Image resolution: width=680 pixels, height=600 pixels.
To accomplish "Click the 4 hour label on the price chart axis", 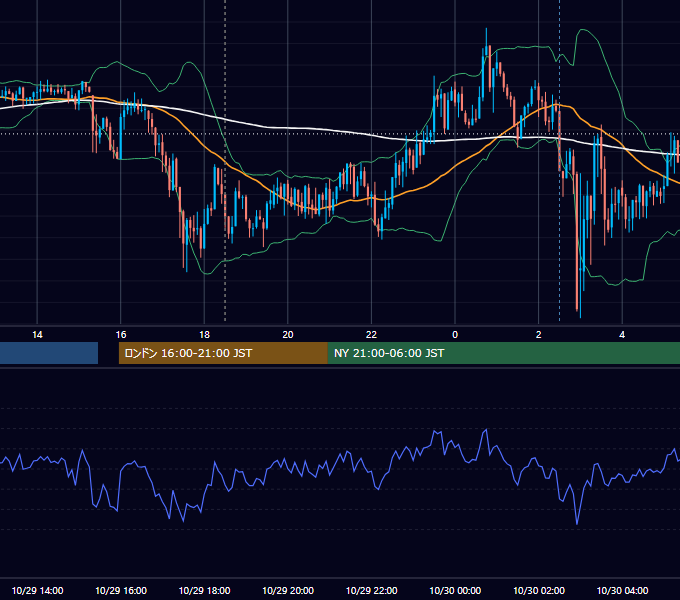I will pos(622,335).
